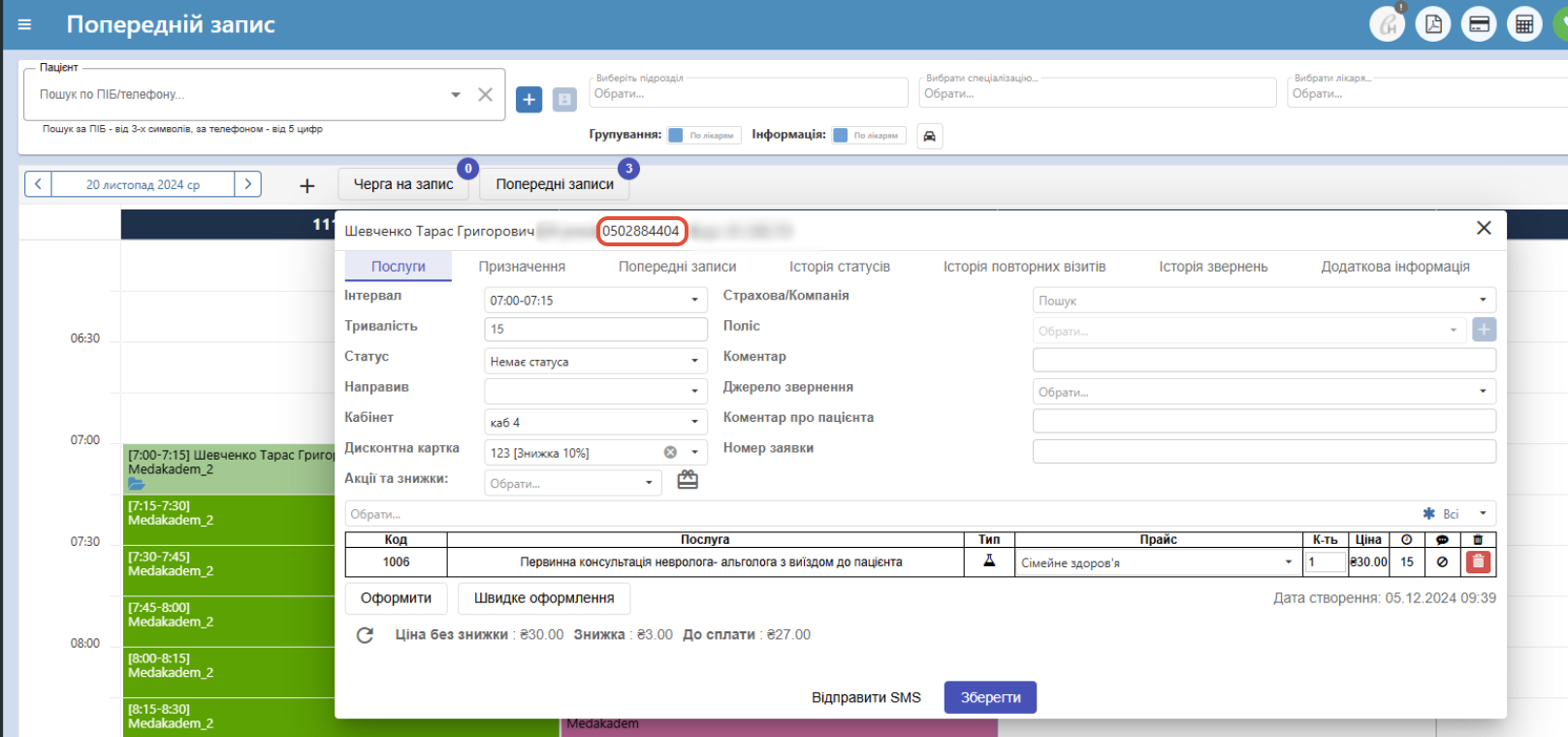
Task: Open the patient card icon beside plus button
Action: (x=564, y=99)
